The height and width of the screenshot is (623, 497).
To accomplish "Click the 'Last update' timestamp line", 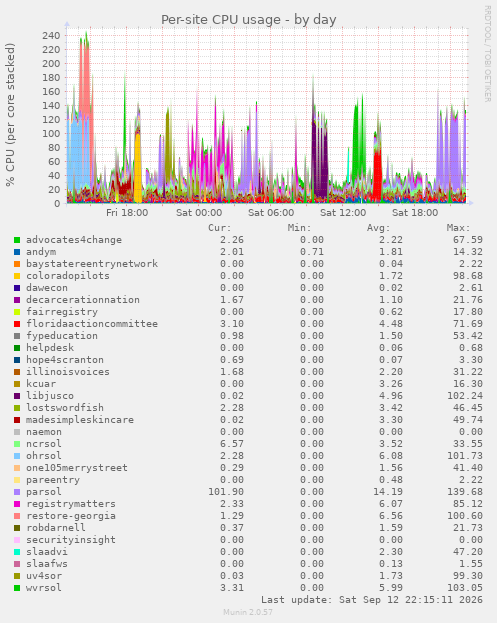I will 372,600.
